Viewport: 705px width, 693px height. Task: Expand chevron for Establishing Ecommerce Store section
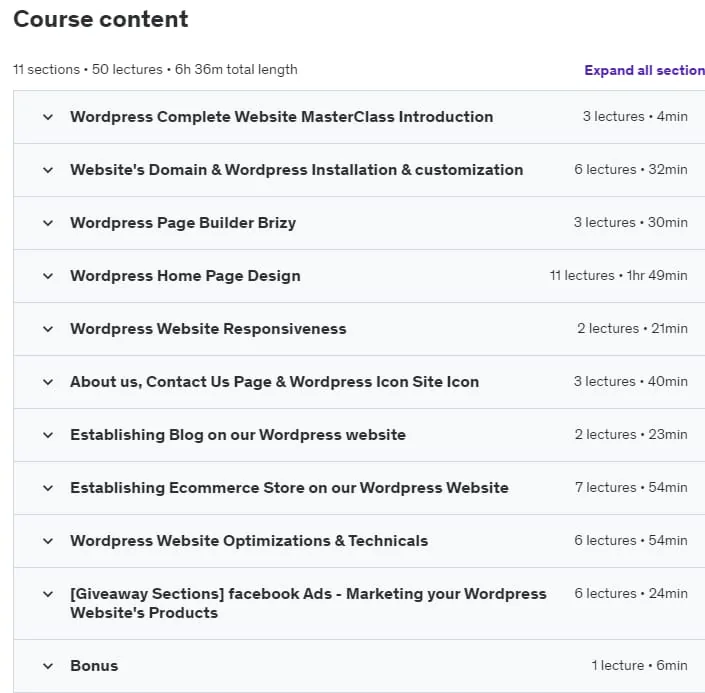pos(48,488)
